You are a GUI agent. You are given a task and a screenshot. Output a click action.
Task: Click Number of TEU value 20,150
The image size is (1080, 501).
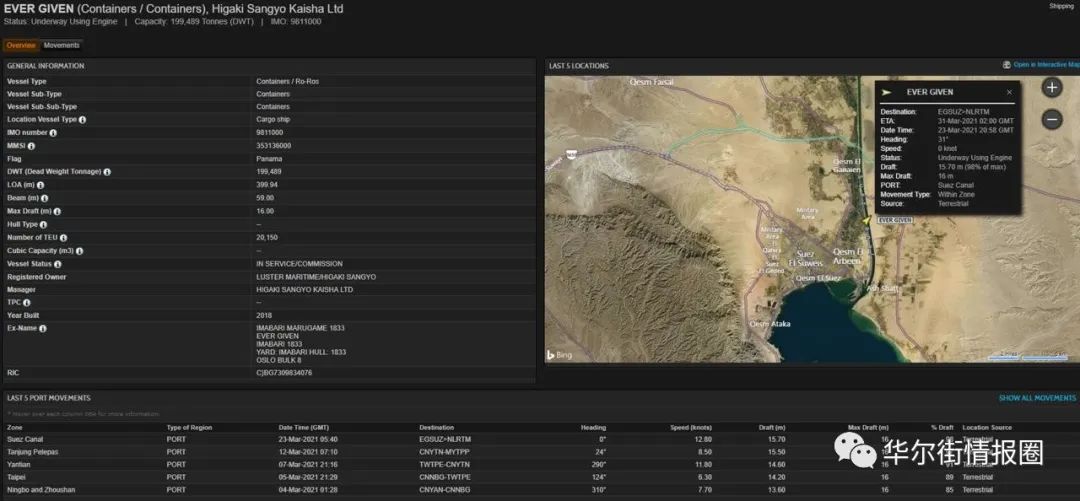(x=267, y=238)
